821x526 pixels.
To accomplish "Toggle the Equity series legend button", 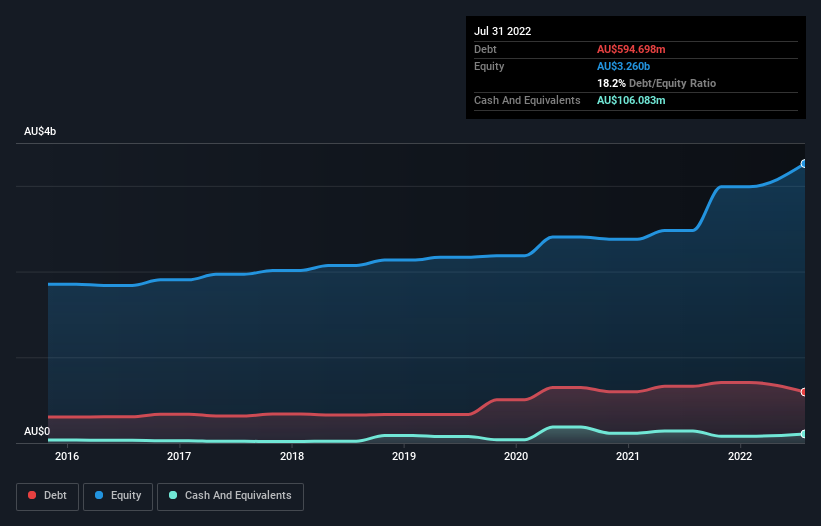I will point(118,496).
